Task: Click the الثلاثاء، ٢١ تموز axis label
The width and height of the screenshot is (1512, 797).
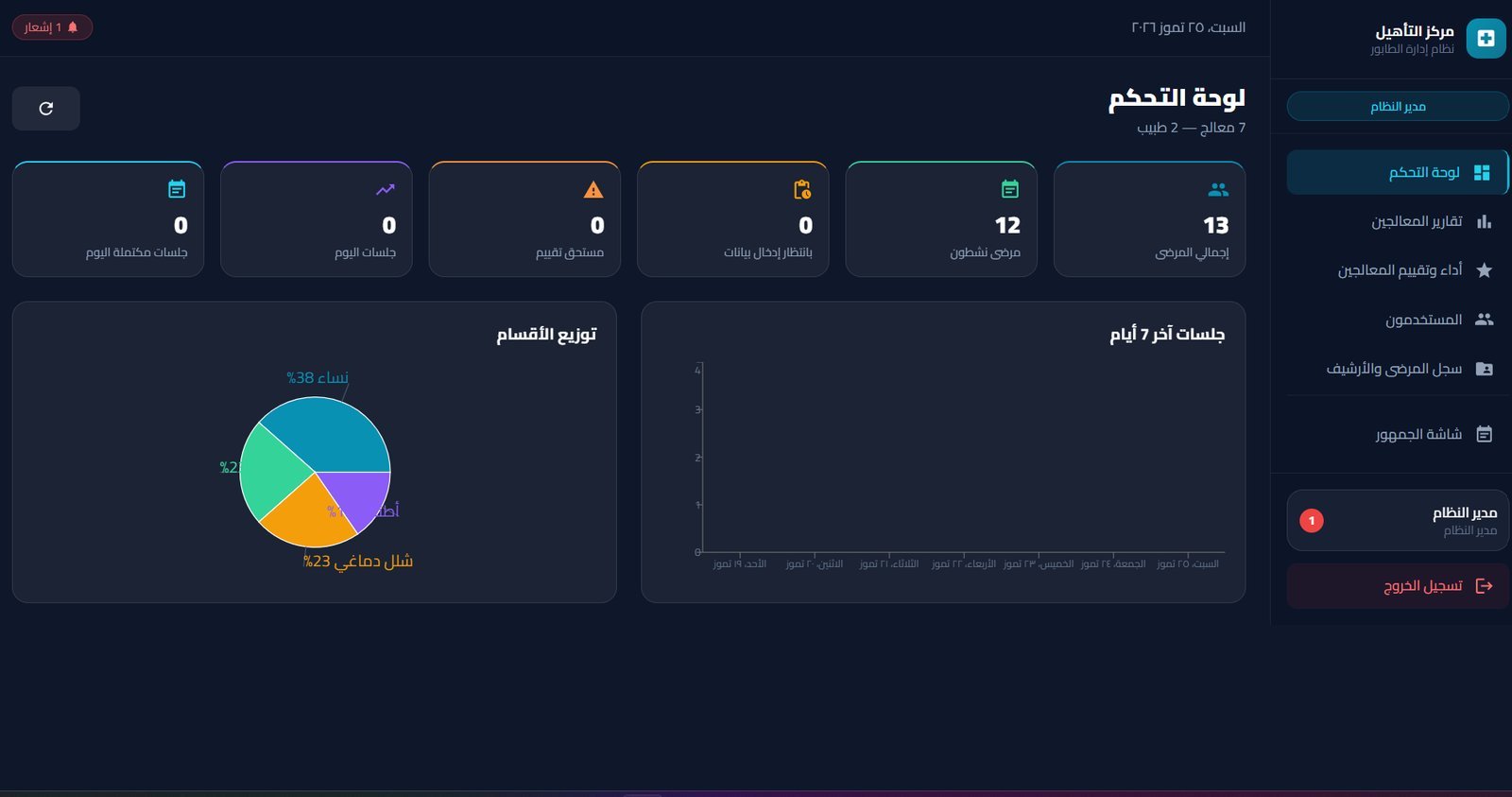Action: (x=889, y=564)
